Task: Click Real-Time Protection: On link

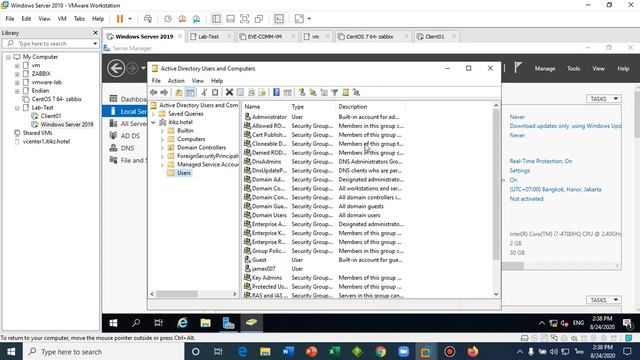Action: [540, 161]
